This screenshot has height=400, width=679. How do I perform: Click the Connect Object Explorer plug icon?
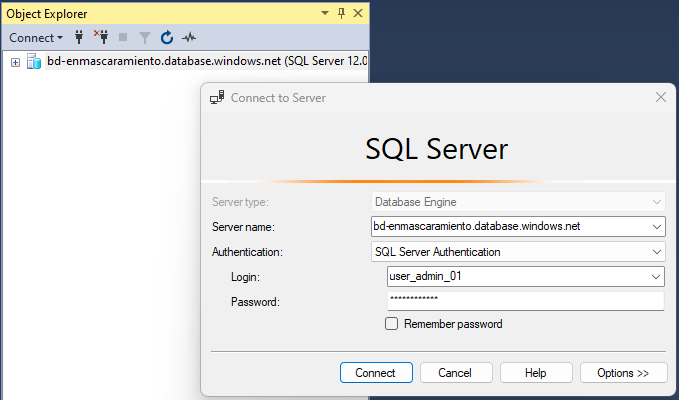tap(79, 38)
